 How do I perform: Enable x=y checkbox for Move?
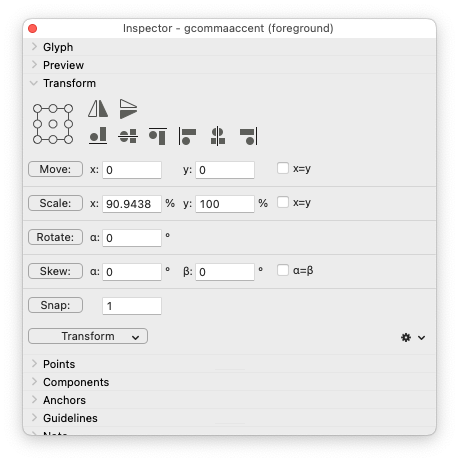(283, 168)
